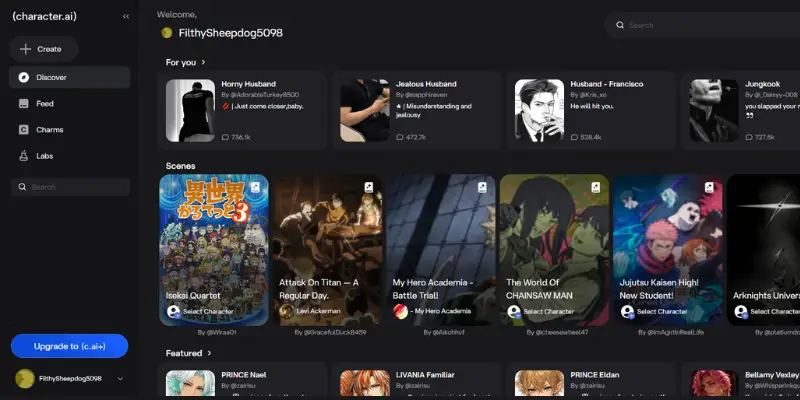Click the magnifier icon in the top search bar
Viewport: 800px width, 400px height.
(x=620, y=25)
